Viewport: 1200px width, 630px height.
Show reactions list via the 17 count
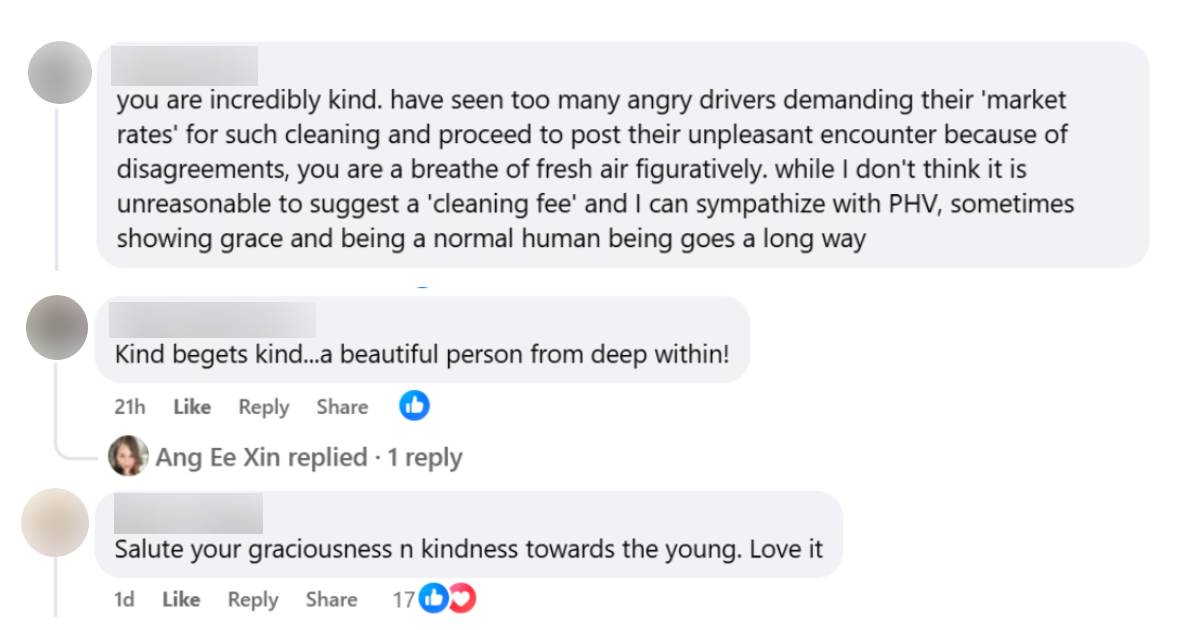click(x=403, y=599)
